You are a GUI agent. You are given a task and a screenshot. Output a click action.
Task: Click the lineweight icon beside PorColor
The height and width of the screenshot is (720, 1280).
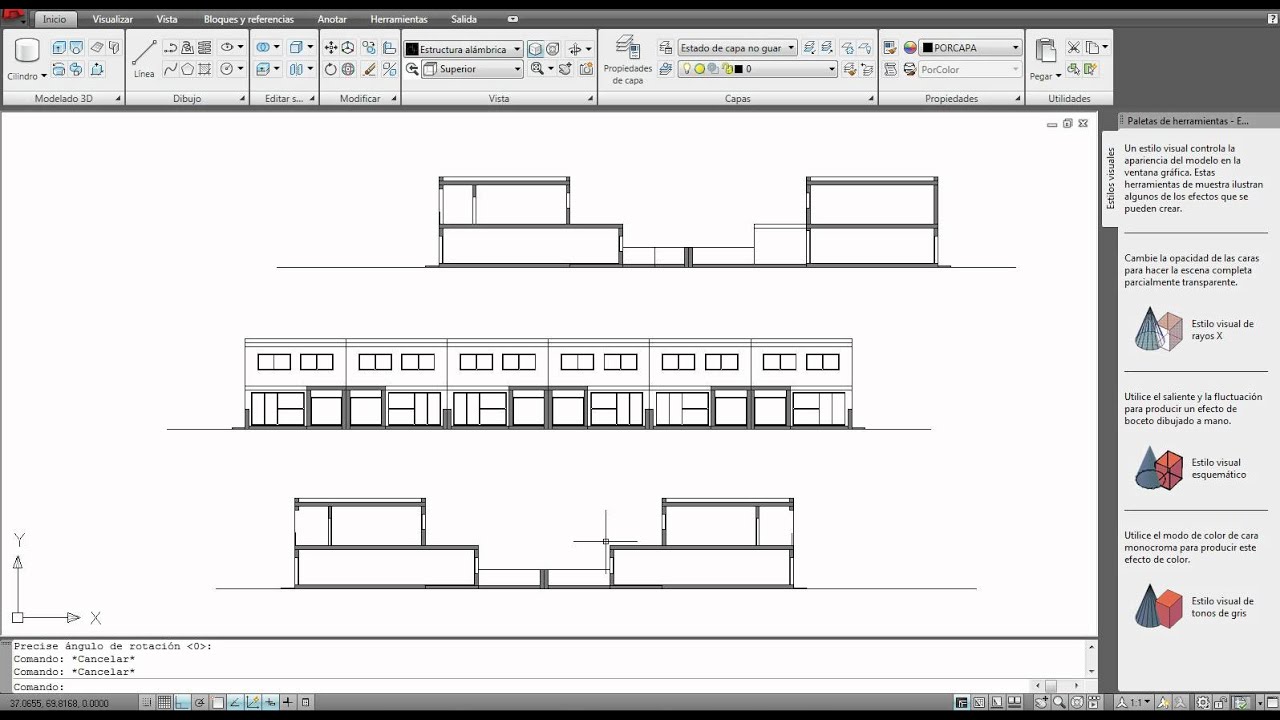(910, 69)
